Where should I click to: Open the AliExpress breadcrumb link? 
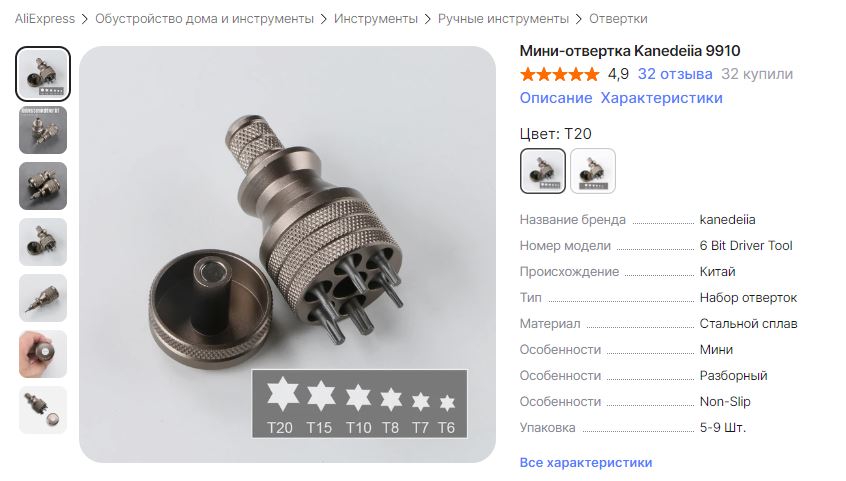click(45, 19)
